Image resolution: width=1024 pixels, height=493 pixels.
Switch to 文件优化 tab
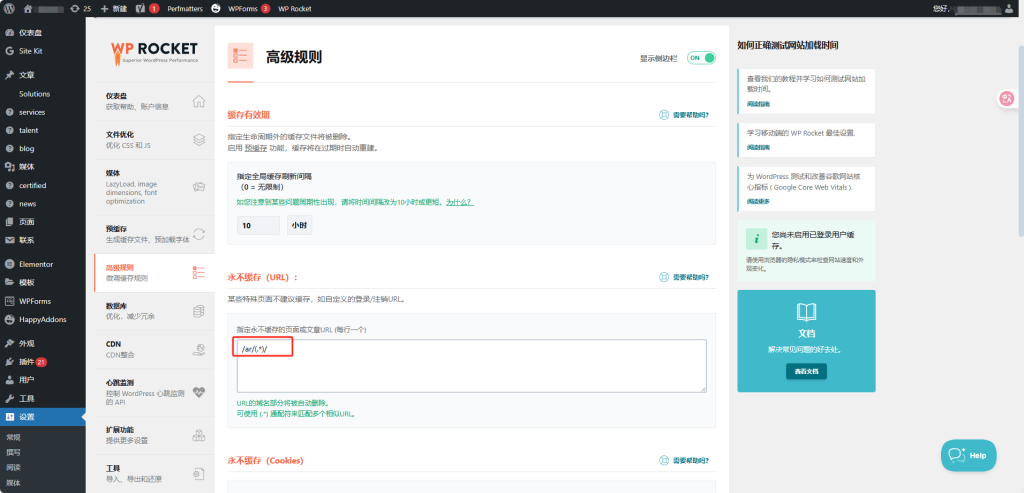click(154, 140)
